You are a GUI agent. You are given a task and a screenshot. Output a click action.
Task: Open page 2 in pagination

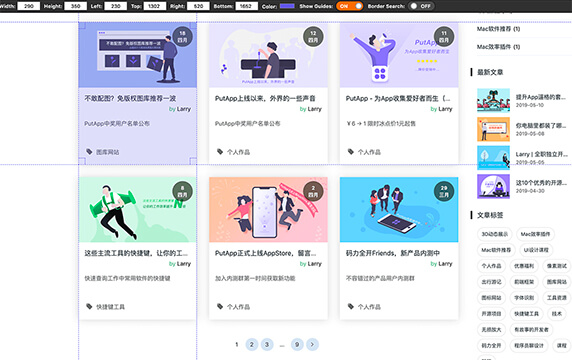252,344
